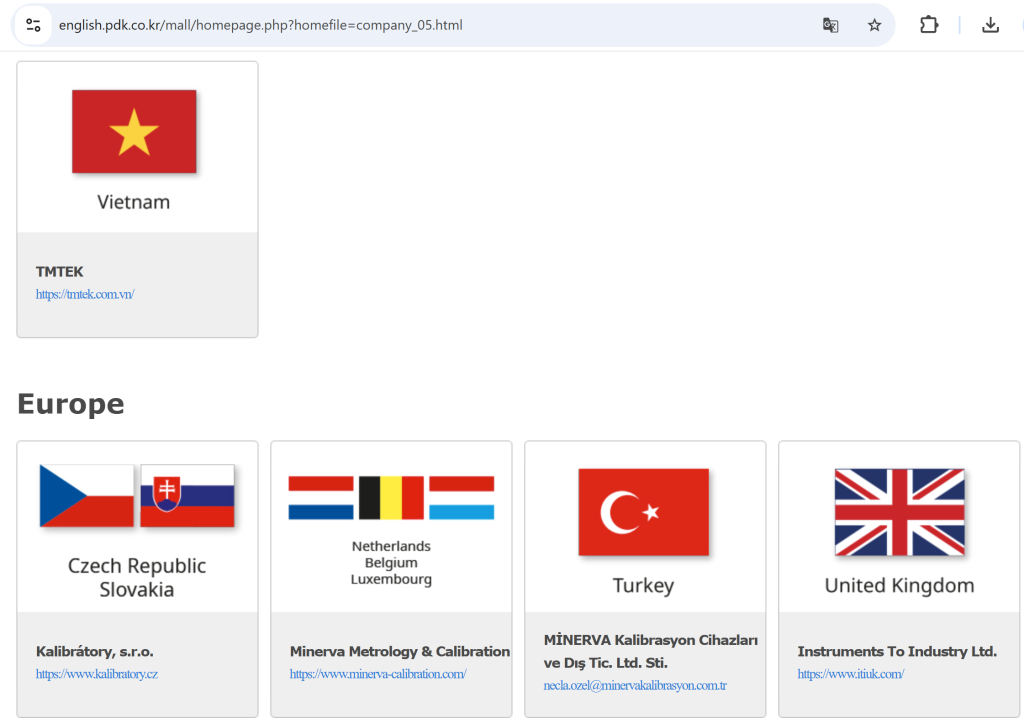Click the Czech Republic flag

click(86, 496)
